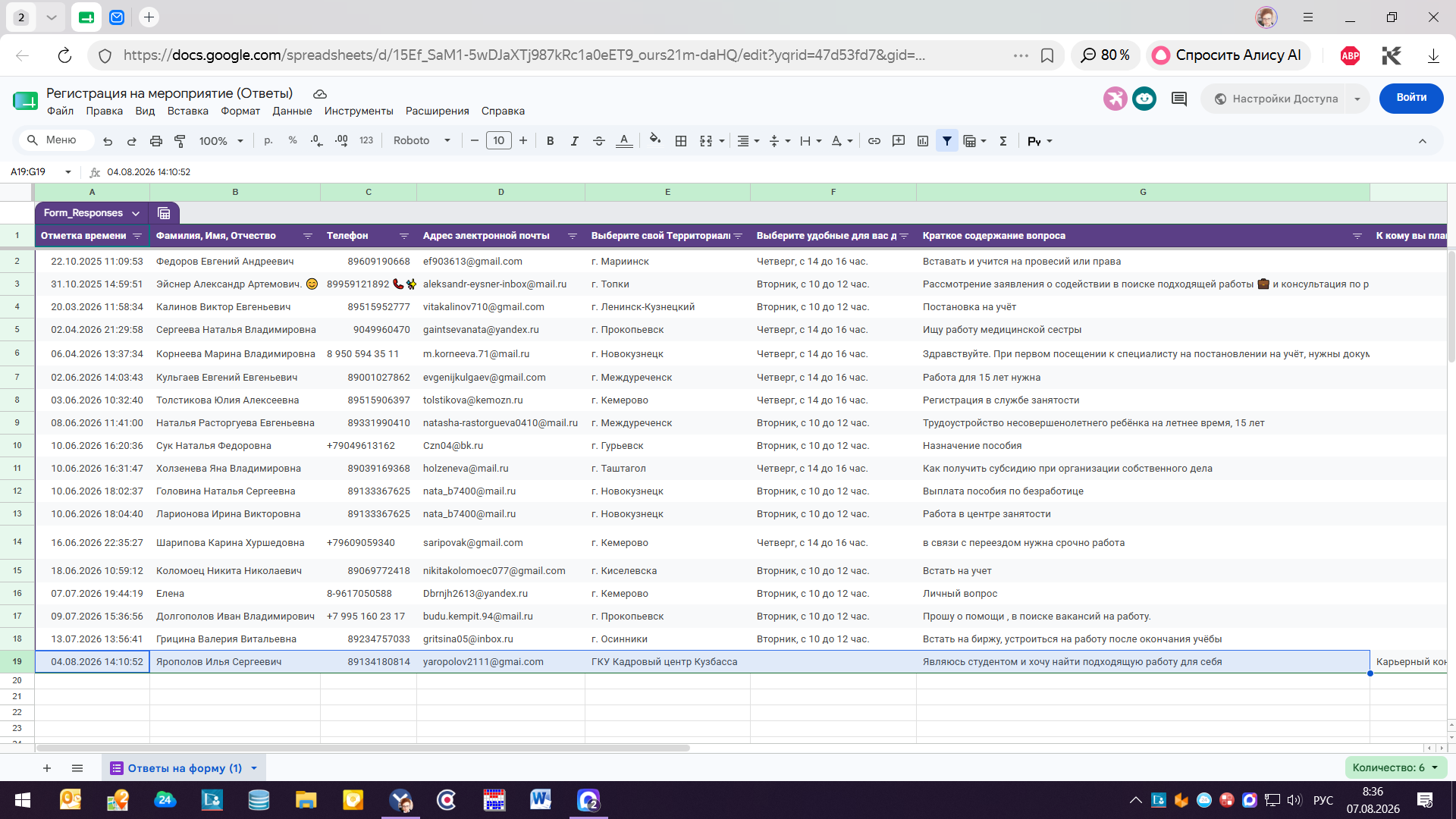Open the text color picker
1456x819 pixels.
point(624,141)
